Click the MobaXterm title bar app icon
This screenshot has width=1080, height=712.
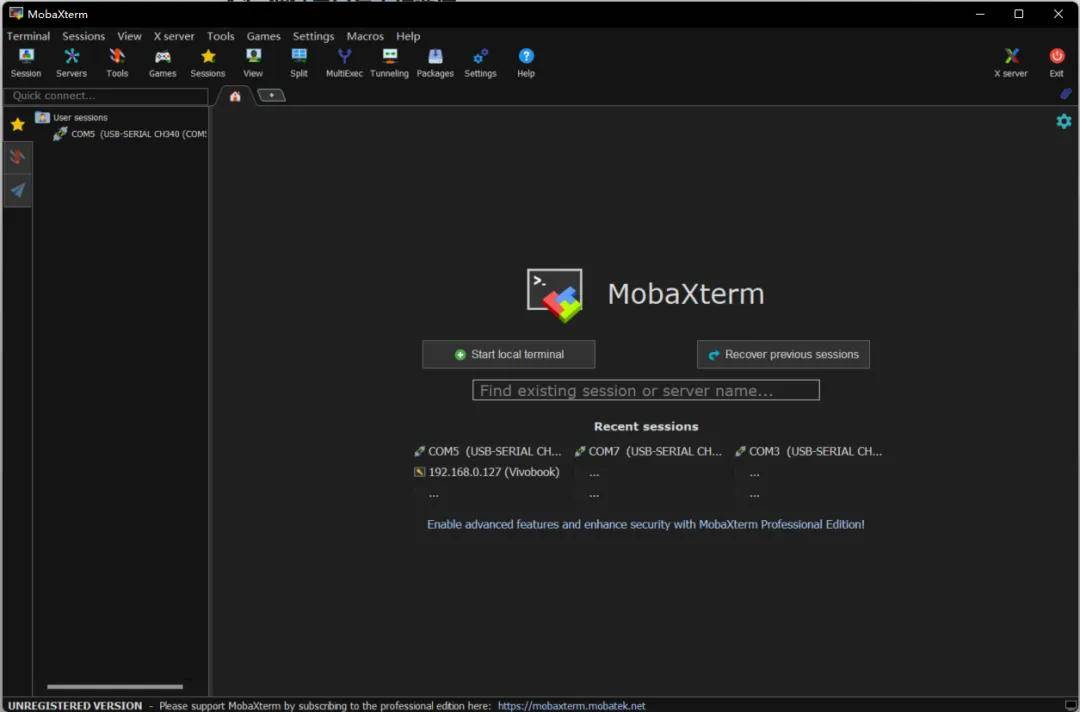click(16, 13)
